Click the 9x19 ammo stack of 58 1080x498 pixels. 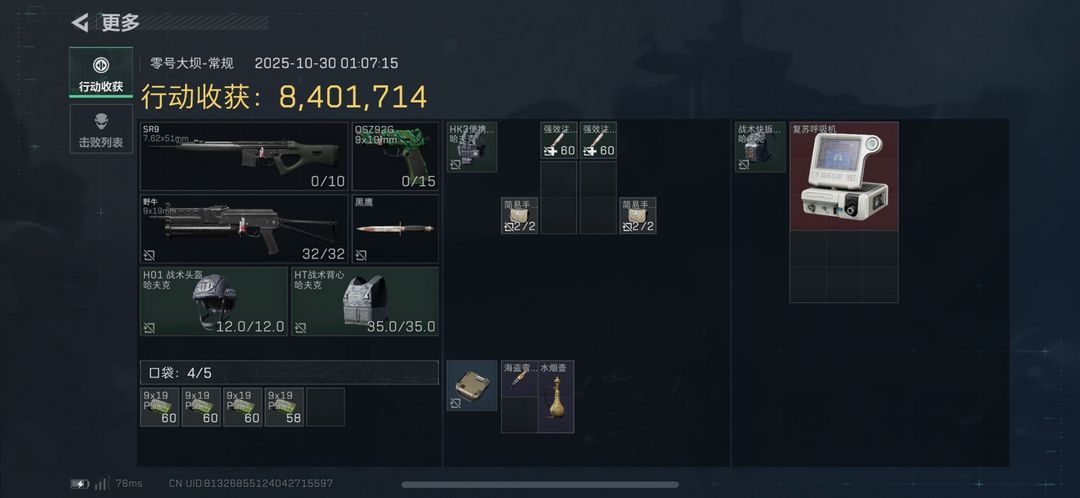pos(284,407)
